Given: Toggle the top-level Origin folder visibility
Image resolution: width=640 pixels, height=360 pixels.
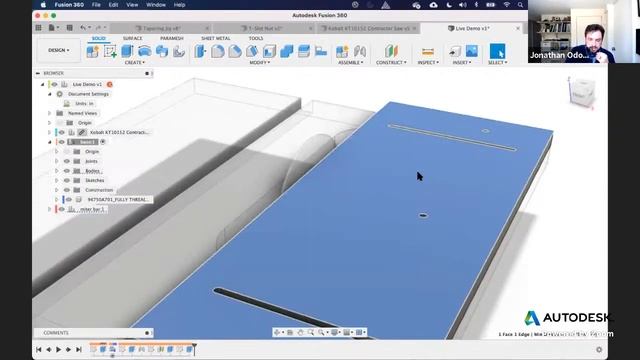Looking at the screenshot, I should pos(61,123).
